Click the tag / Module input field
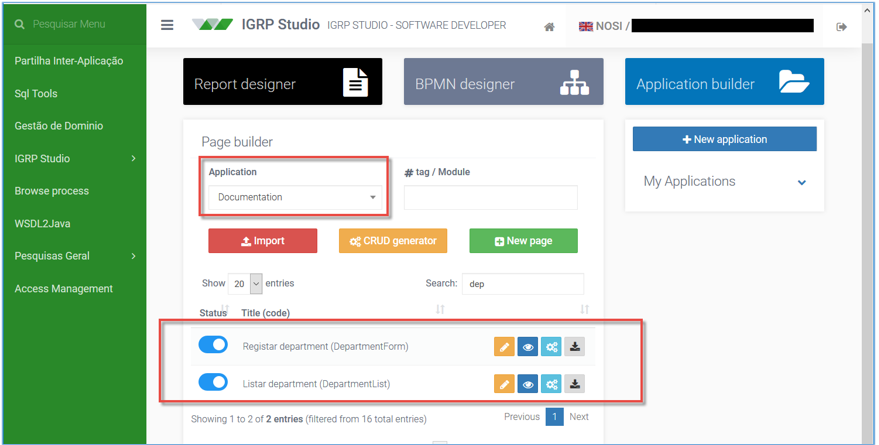Image resolution: width=879 pixels, height=445 pixels. coord(491,198)
